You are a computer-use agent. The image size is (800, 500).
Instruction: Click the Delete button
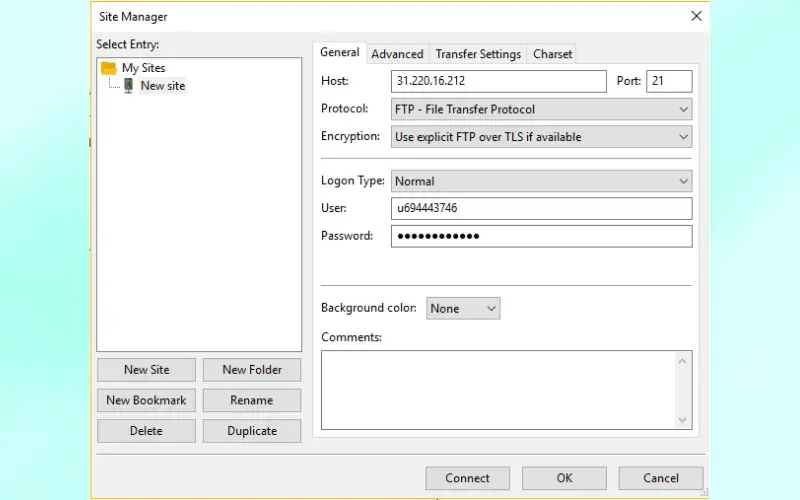click(x=146, y=431)
